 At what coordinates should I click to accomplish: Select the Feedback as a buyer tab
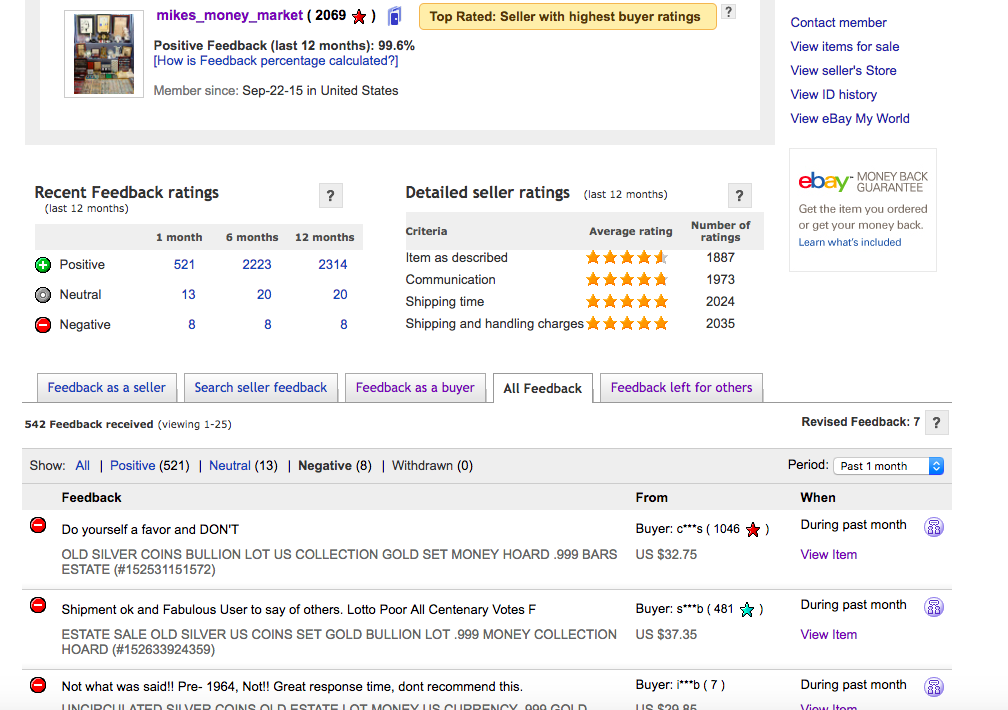[415, 388]
